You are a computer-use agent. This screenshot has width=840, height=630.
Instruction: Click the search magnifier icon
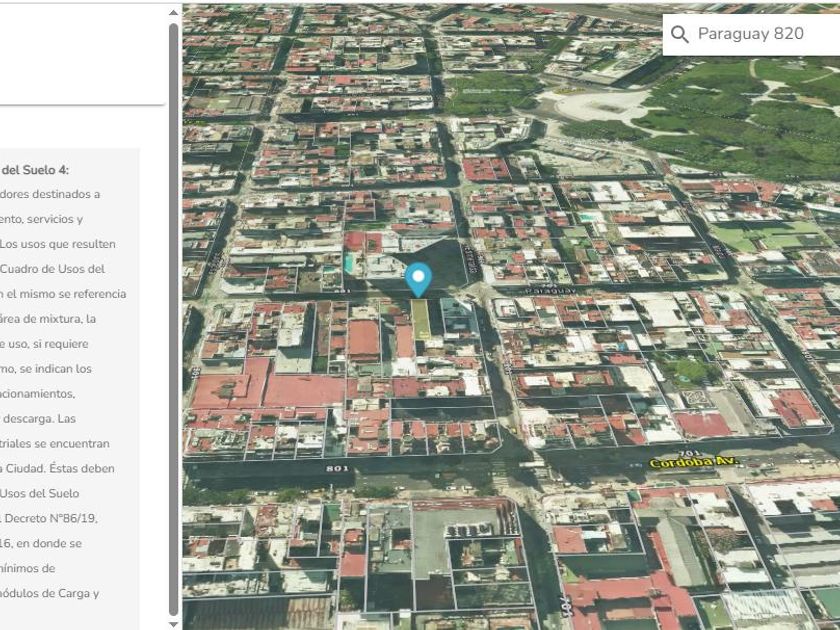point(679,34)
